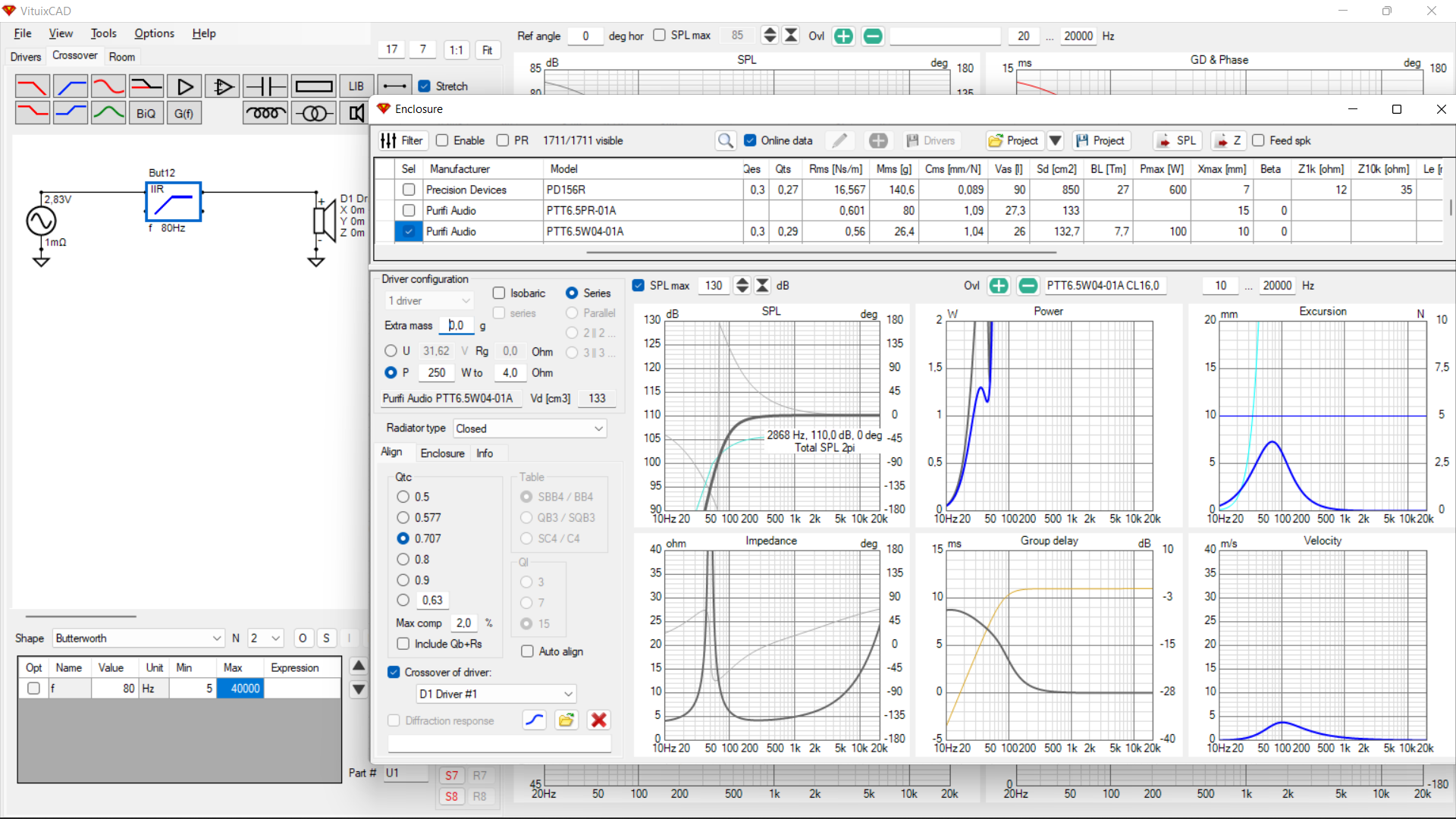Add the green peak filter block
The width and height of the screenshot is (1456, 819).
point(108,113)
